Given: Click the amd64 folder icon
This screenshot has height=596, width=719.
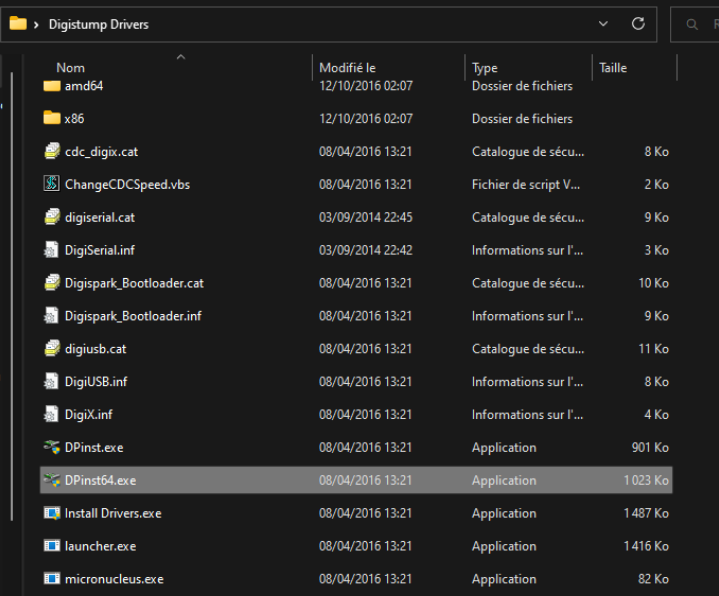Looking at the screenshot, I should tap(52, 86).
